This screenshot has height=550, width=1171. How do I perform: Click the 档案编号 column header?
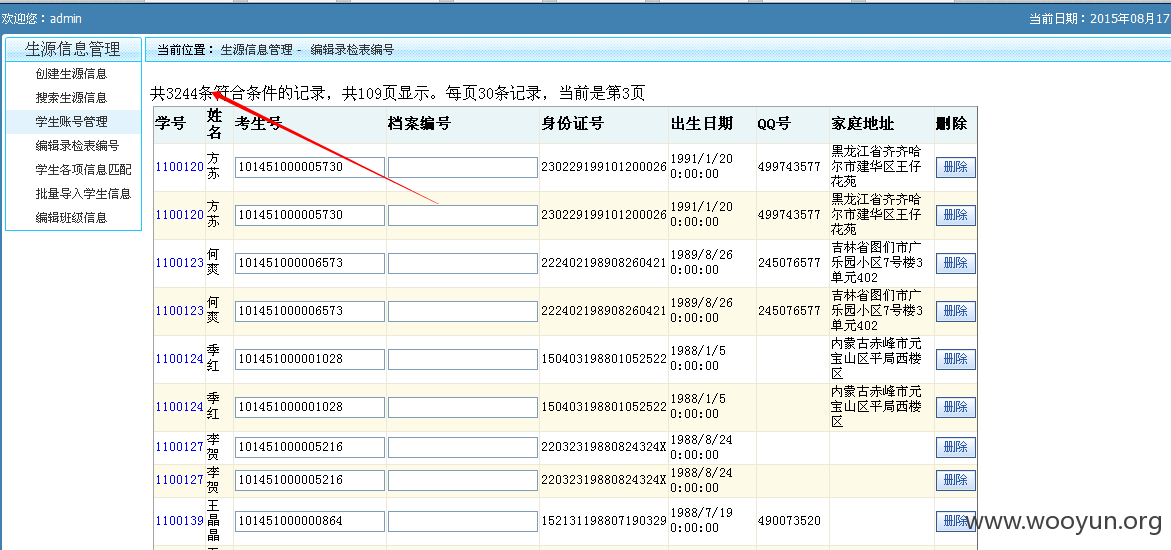pyautogui.click(x=419, y=124)
